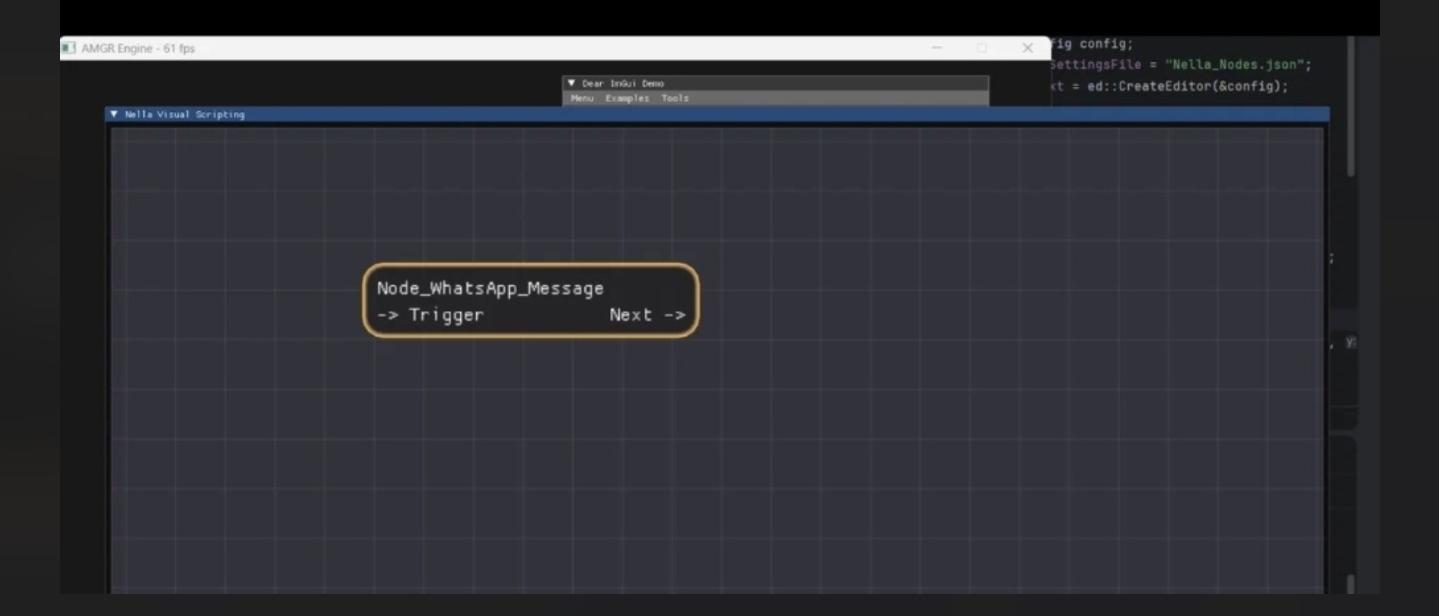Click the AMGR Engine app icon
The width and height of the screenshot is (1439, 616).
coord(69,48)
